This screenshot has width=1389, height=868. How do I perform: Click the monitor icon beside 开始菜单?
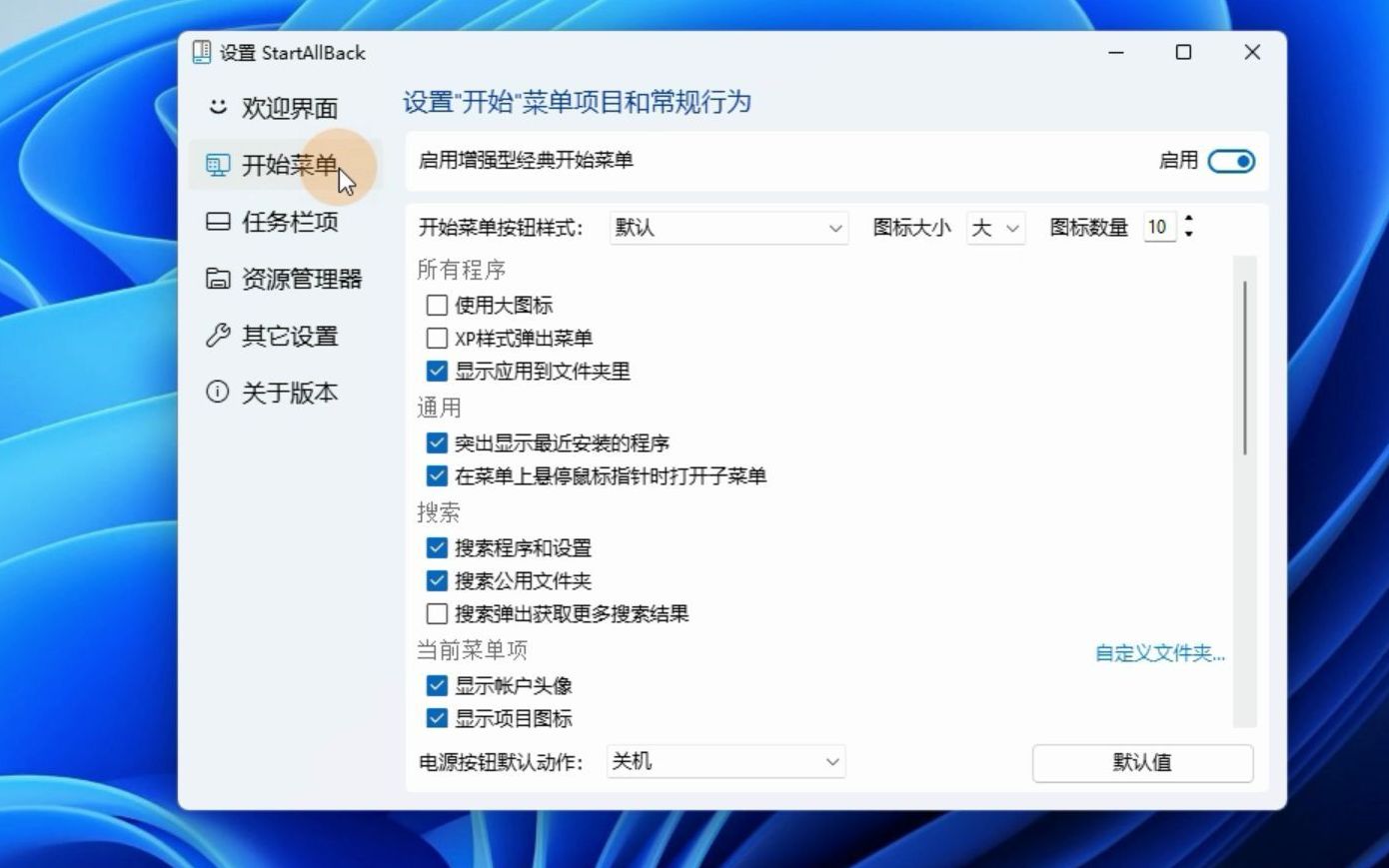pos(218,164)
